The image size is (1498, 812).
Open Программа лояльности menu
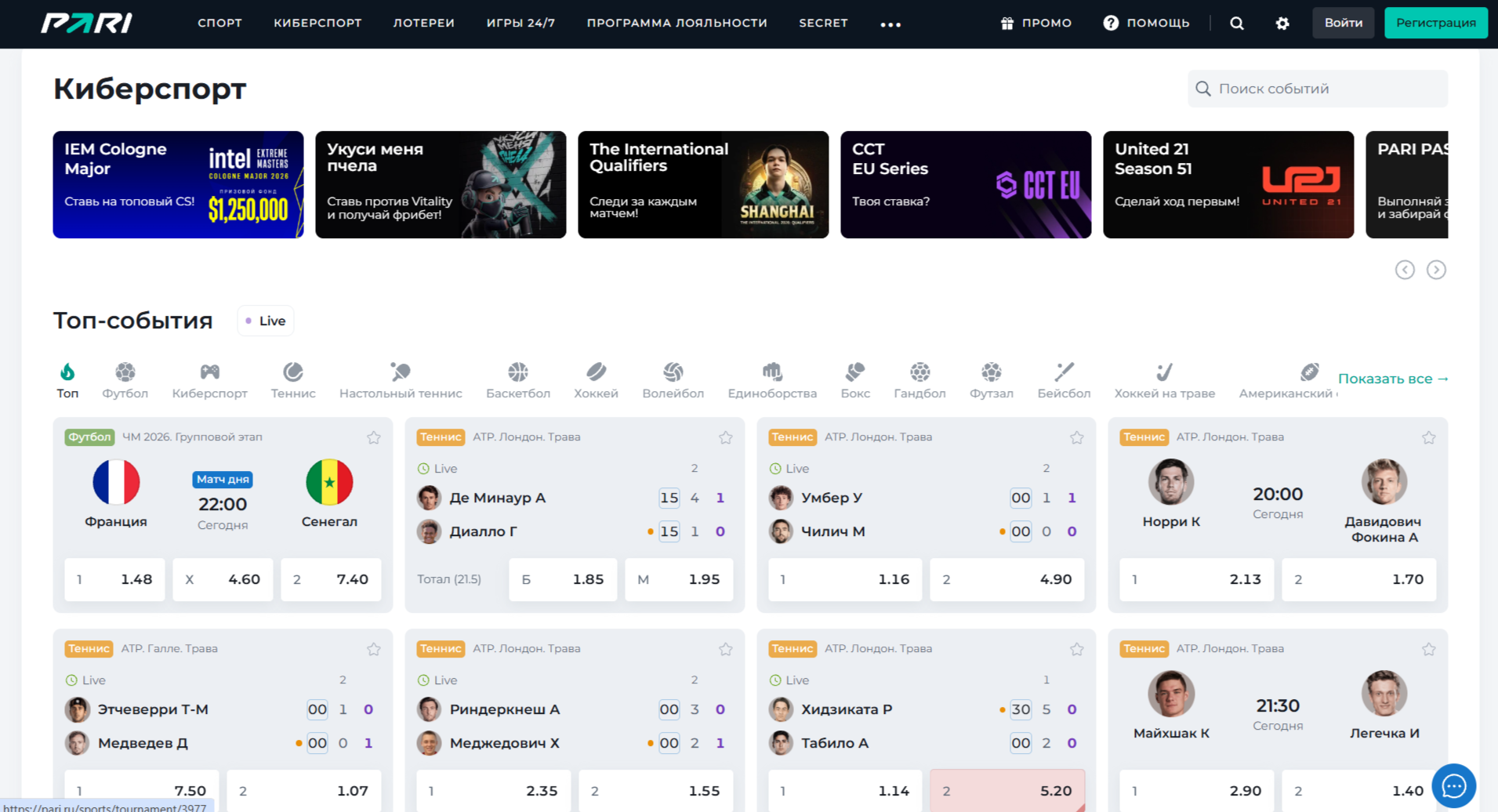(x=677, y=24)
